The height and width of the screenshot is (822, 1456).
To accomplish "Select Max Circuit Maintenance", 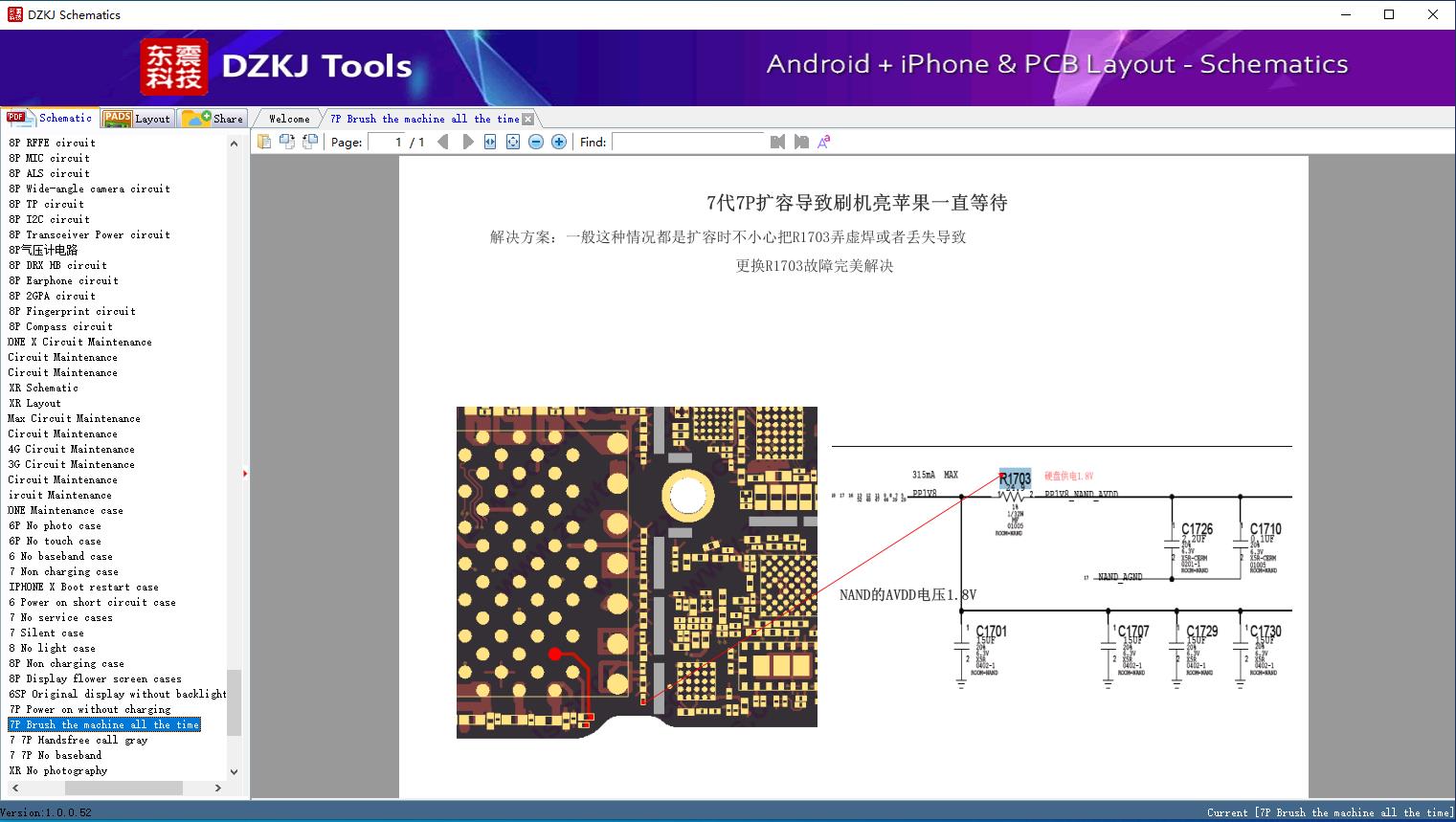I will pyautogui.click(x=74, y=418).
